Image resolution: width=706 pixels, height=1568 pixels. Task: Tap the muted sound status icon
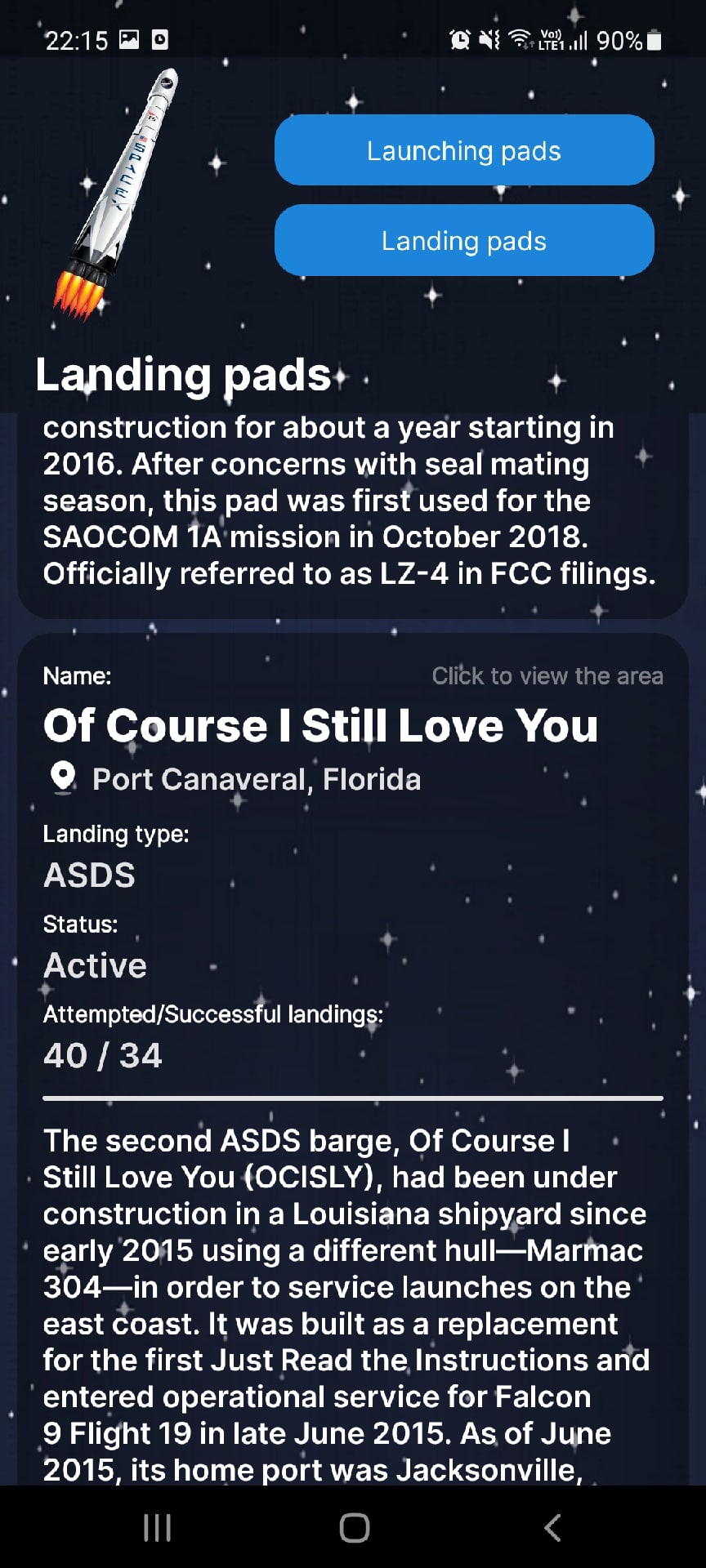click(x=489, y=39)
